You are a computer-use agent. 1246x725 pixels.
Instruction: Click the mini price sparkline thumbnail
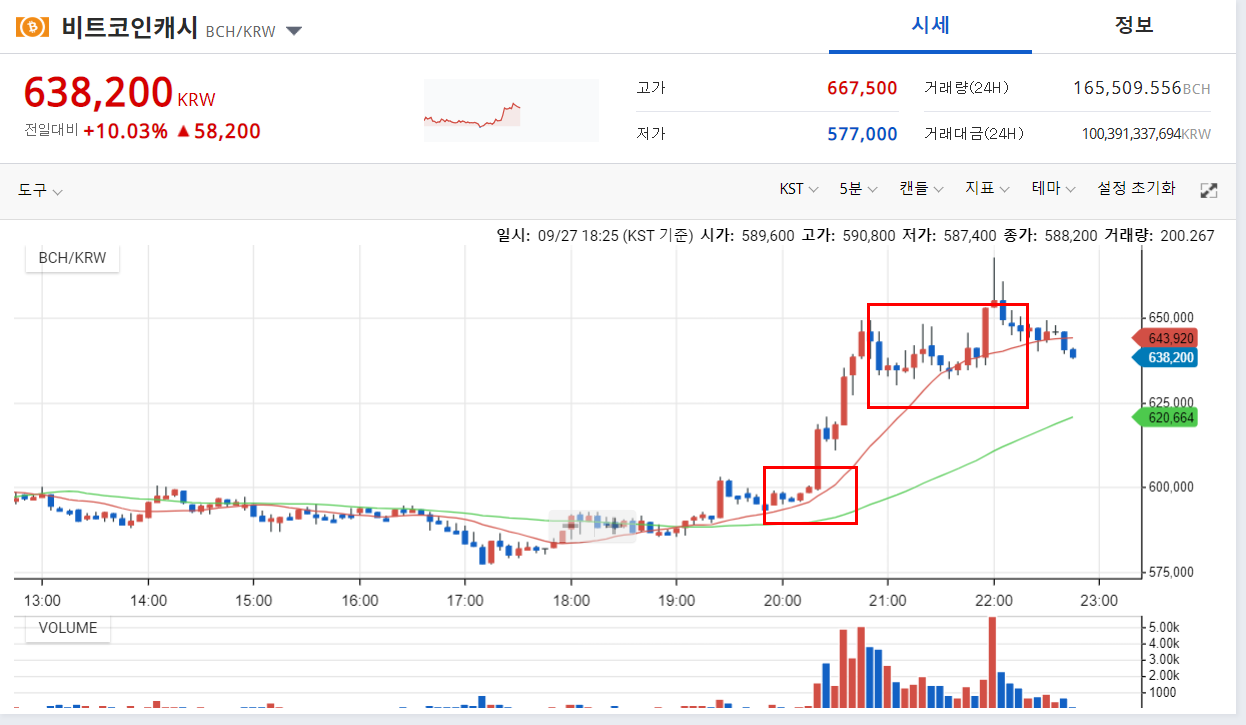coord(511,111)
